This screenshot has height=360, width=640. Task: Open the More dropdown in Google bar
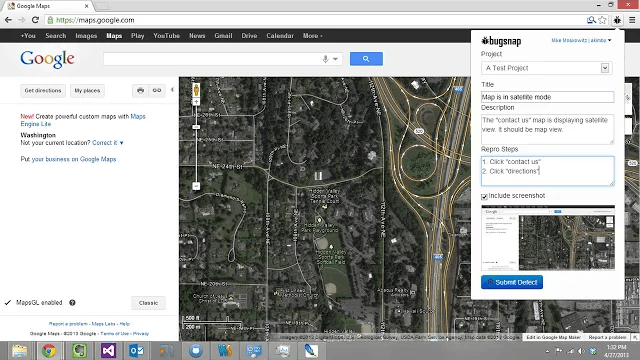[313, 36]
